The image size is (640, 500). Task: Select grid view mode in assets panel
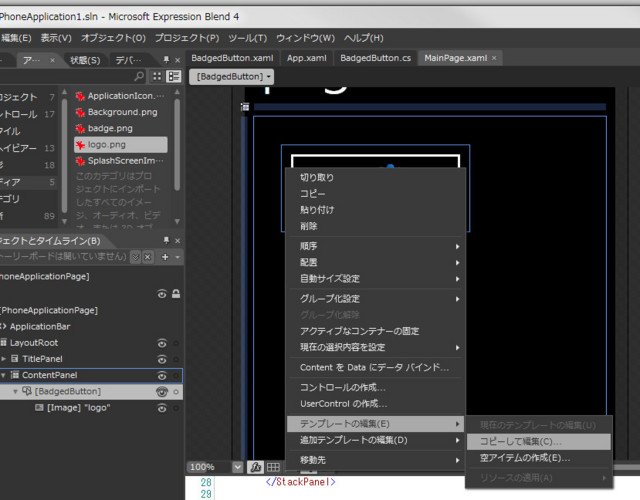click(157, 76)
